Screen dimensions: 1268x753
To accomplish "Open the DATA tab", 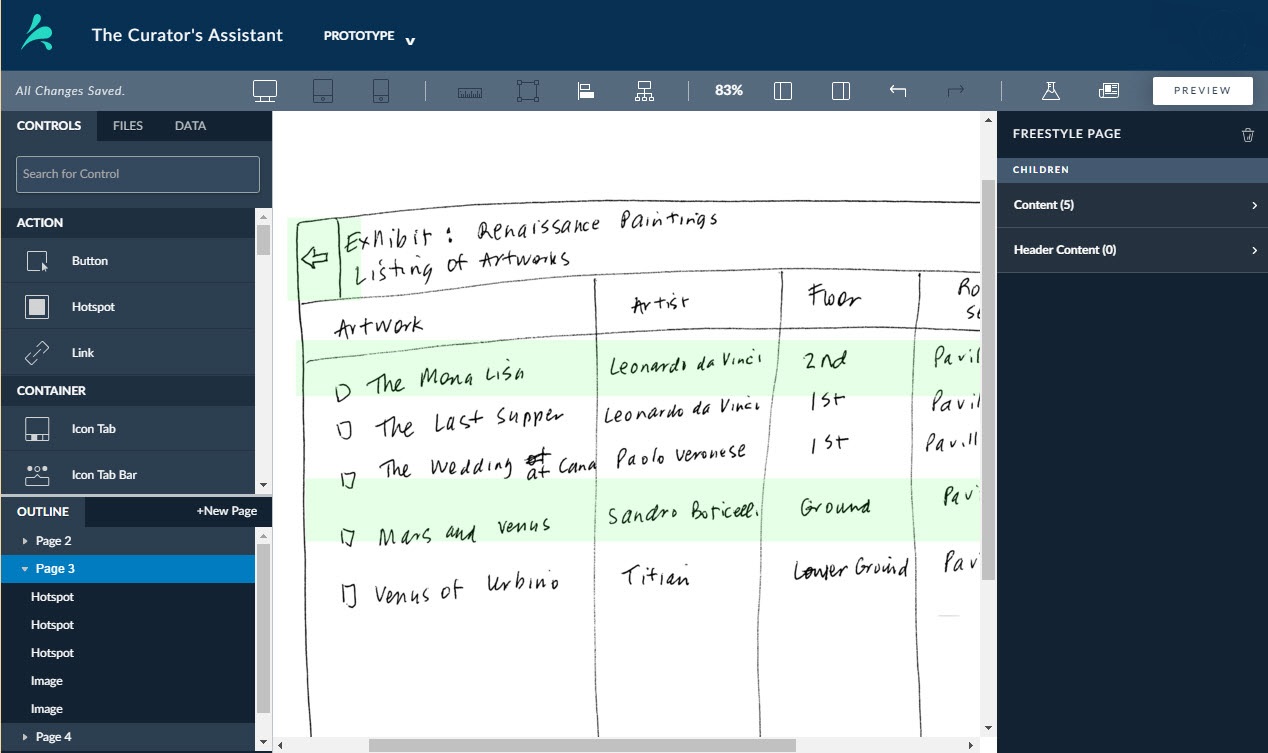I will click(x=190, y=126).
